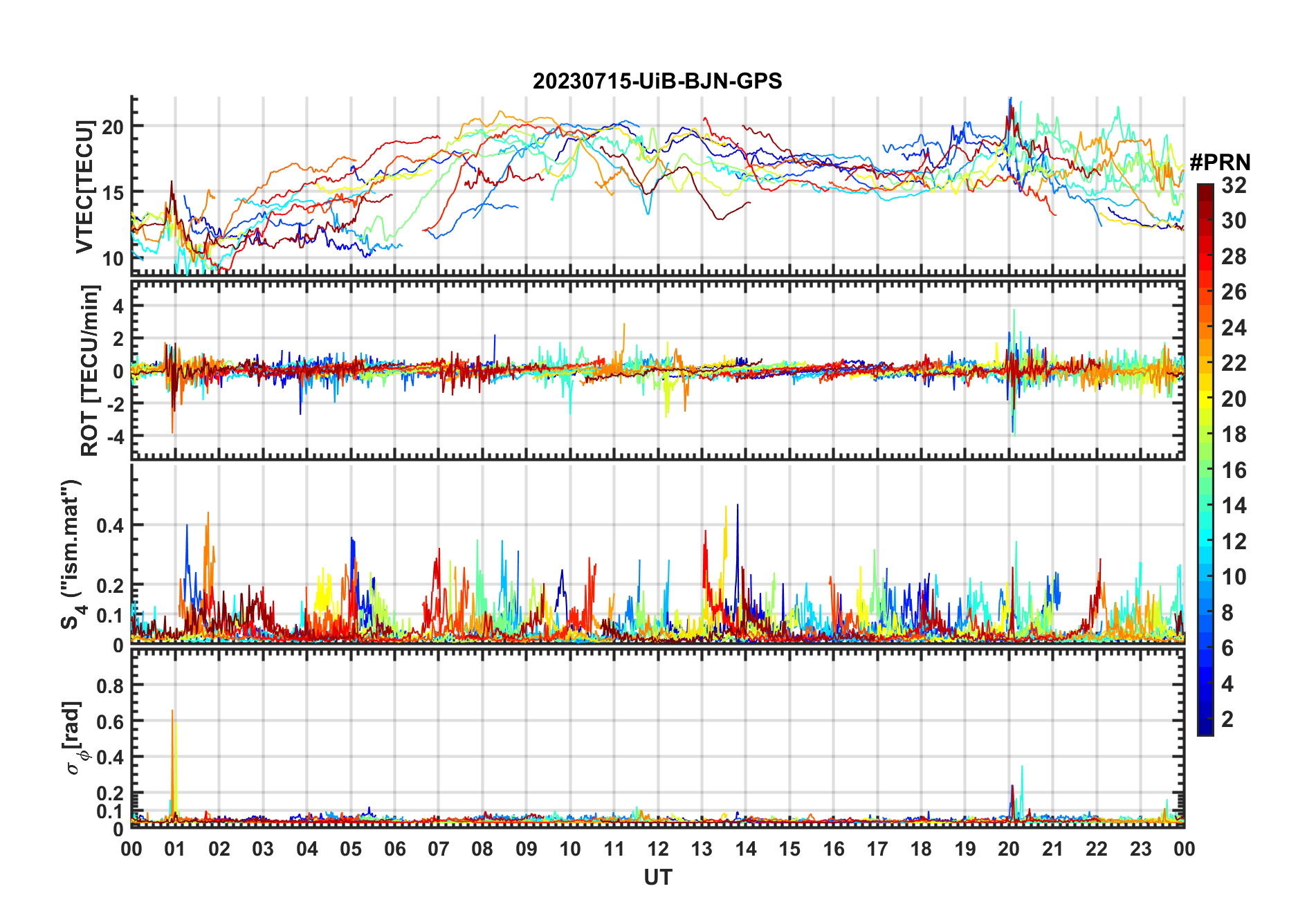
Task: Click colorbar tick label 2
Action: [x=1227, y=719]
